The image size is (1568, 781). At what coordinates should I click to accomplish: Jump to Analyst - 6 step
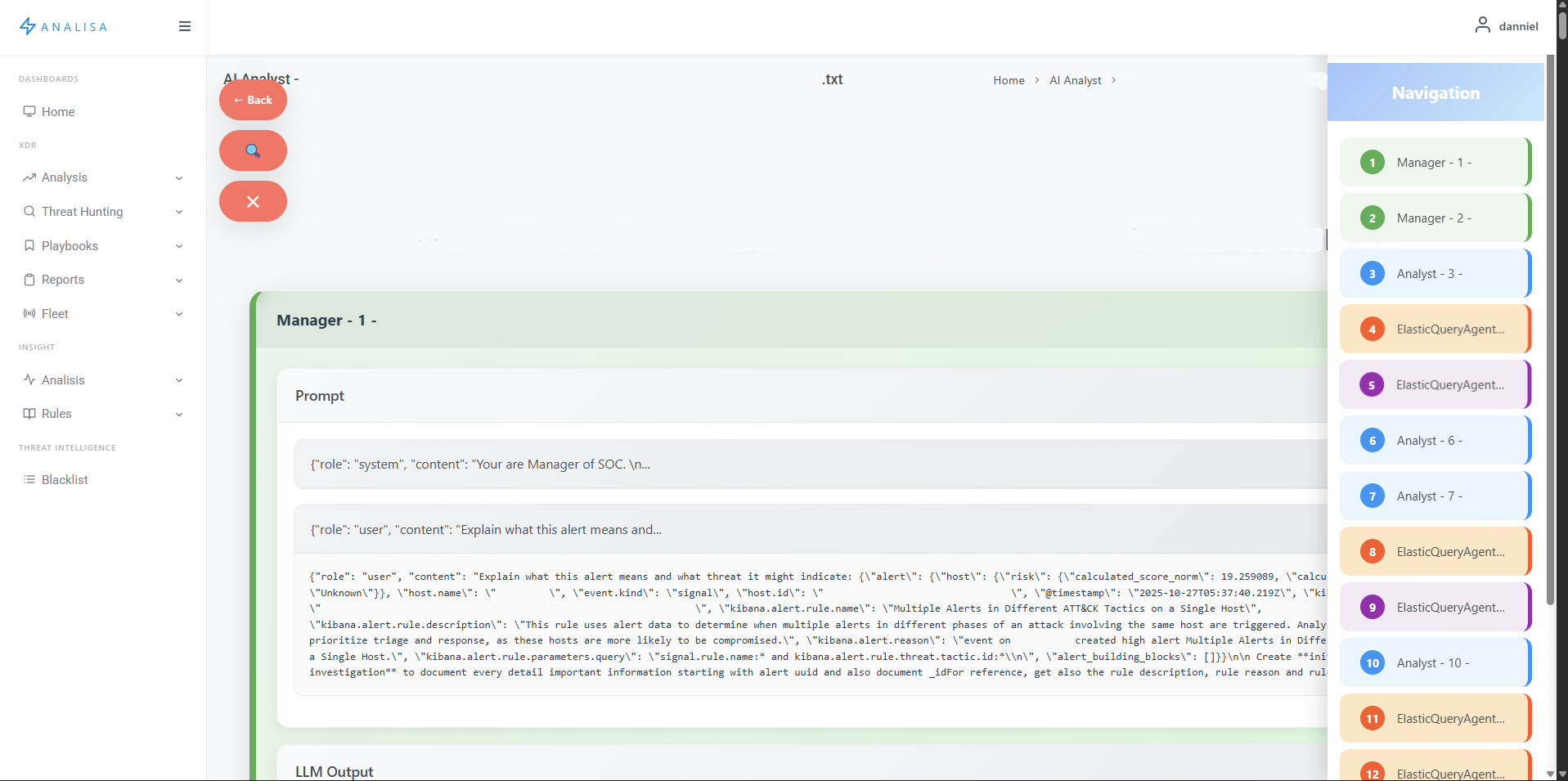click(x=1435, y=440)
